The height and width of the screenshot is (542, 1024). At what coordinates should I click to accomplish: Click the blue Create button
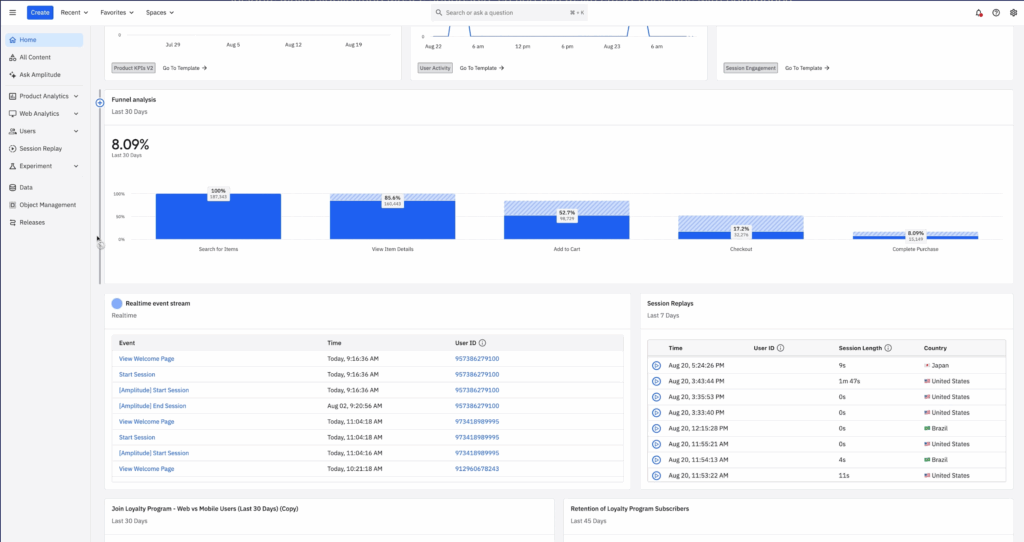40,13
